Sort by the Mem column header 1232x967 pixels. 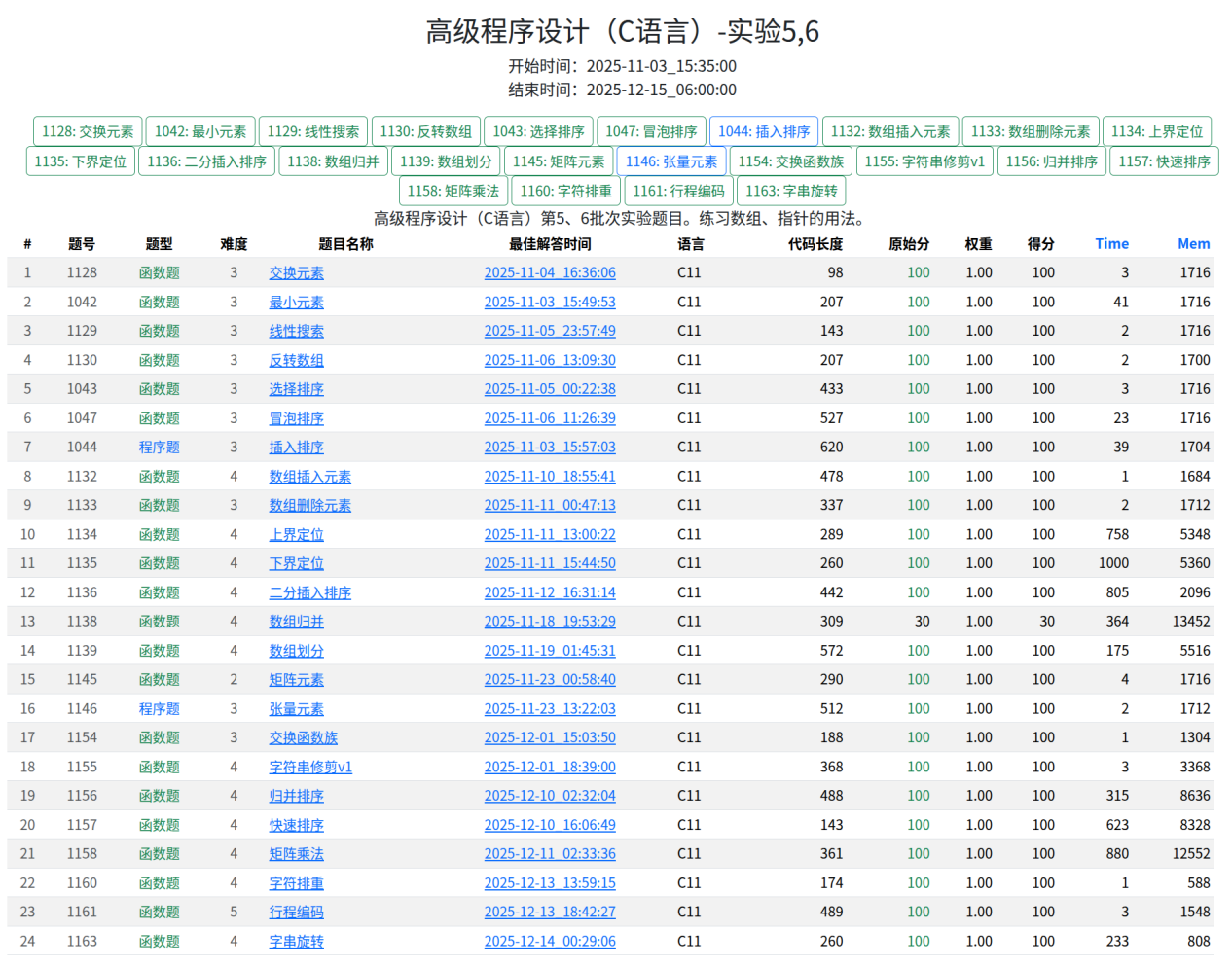click(1193, 244)
